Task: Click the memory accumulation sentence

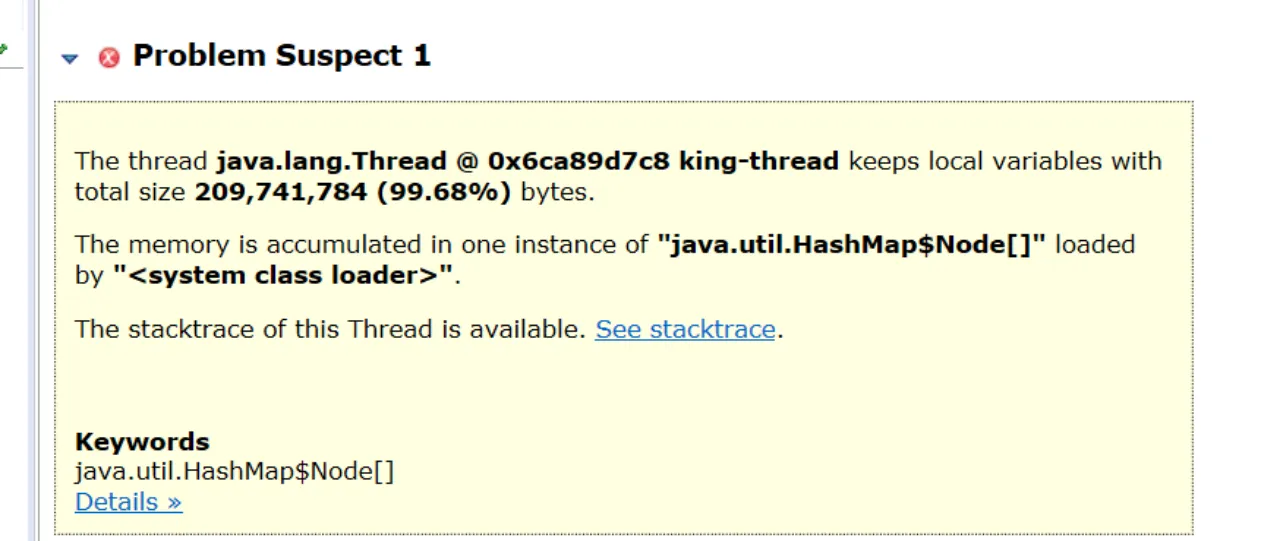Action: pyautogui.click(x=605, y=260)
